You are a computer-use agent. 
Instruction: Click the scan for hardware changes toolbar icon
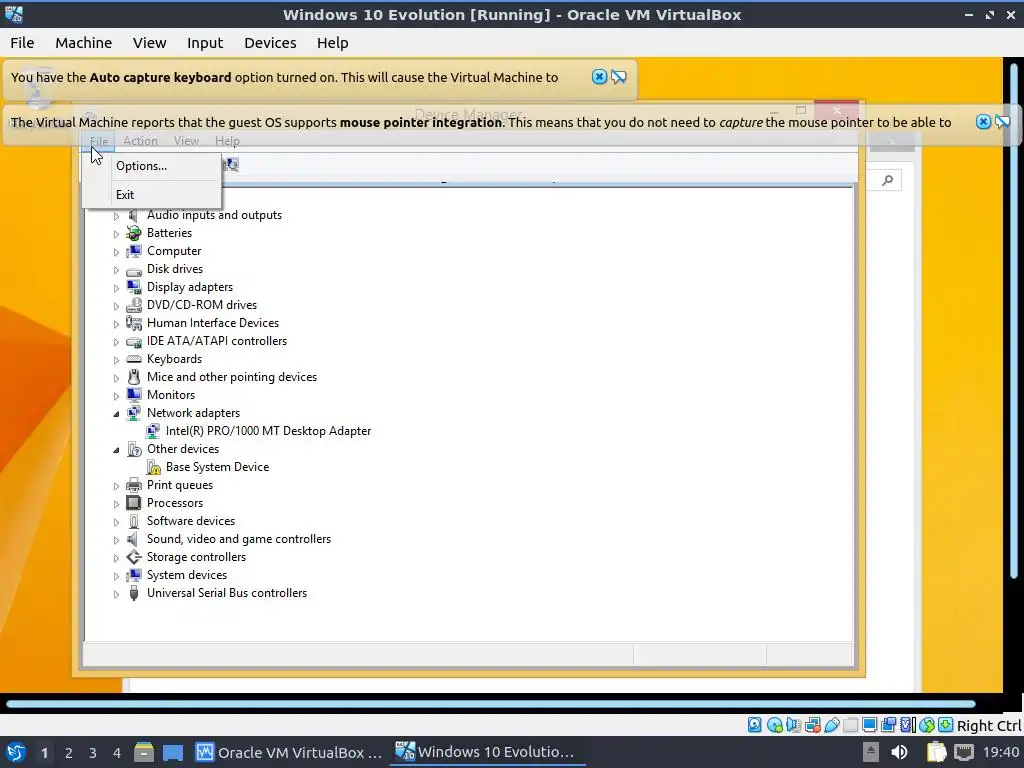coord(232,165)
